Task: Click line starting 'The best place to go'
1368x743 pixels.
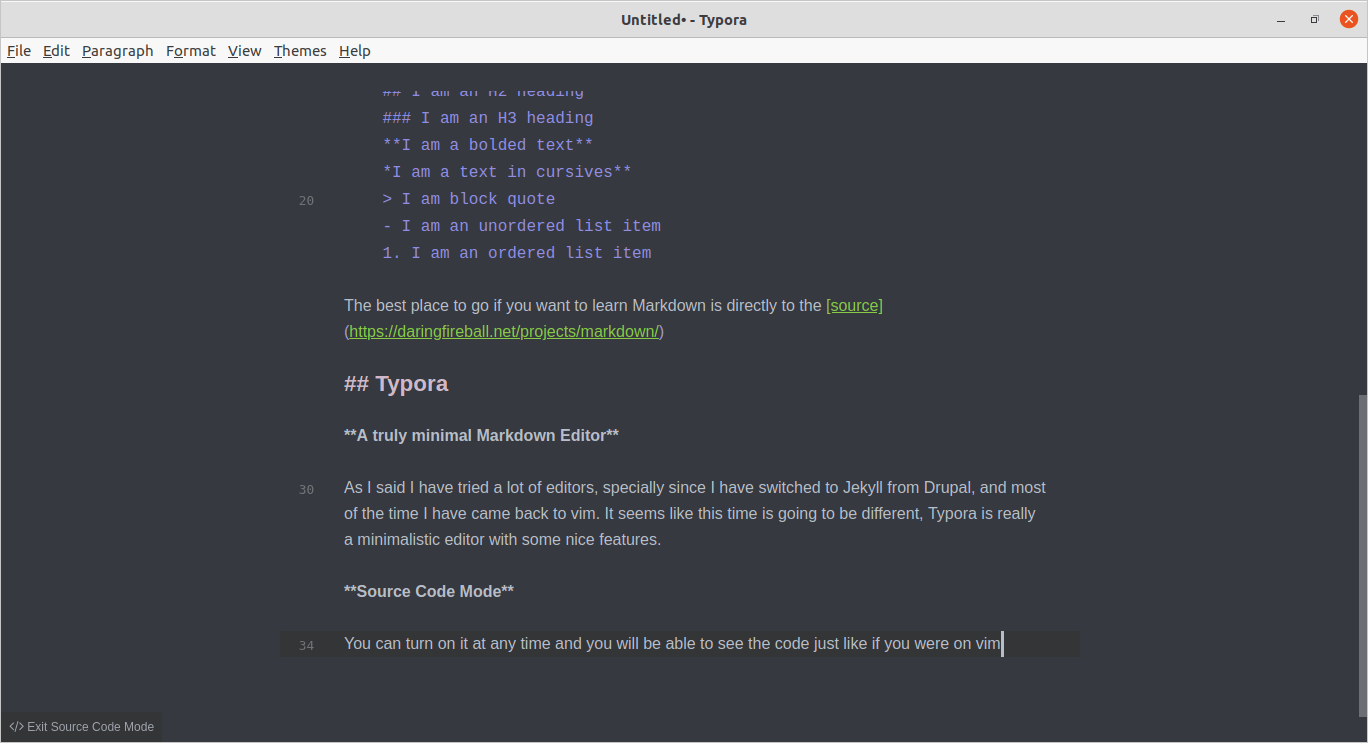Action: (x=613, y=306)
